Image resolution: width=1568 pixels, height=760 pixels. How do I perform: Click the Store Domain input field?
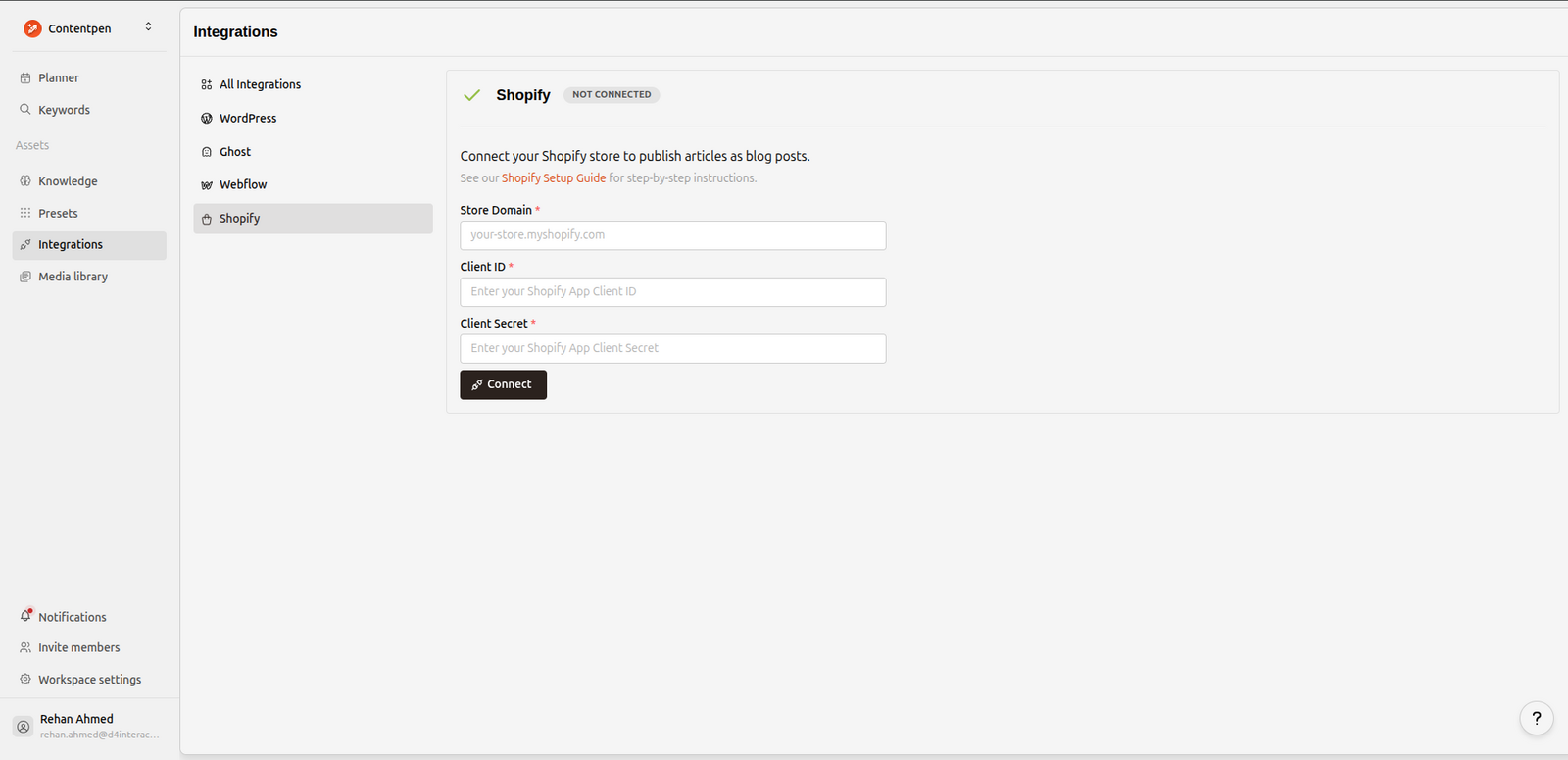click(672, 235)
